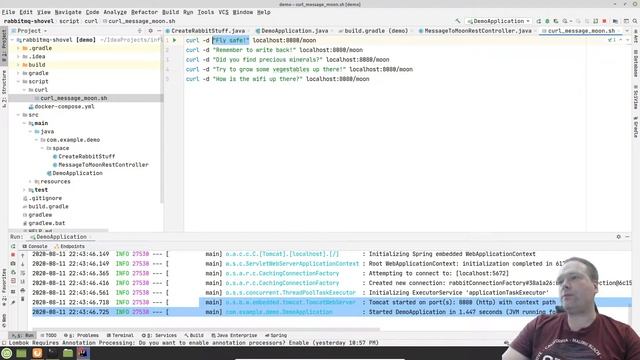Toggle Pin Tab in Run panel
This screenshot has width=640, height=360.
(13, 302)
